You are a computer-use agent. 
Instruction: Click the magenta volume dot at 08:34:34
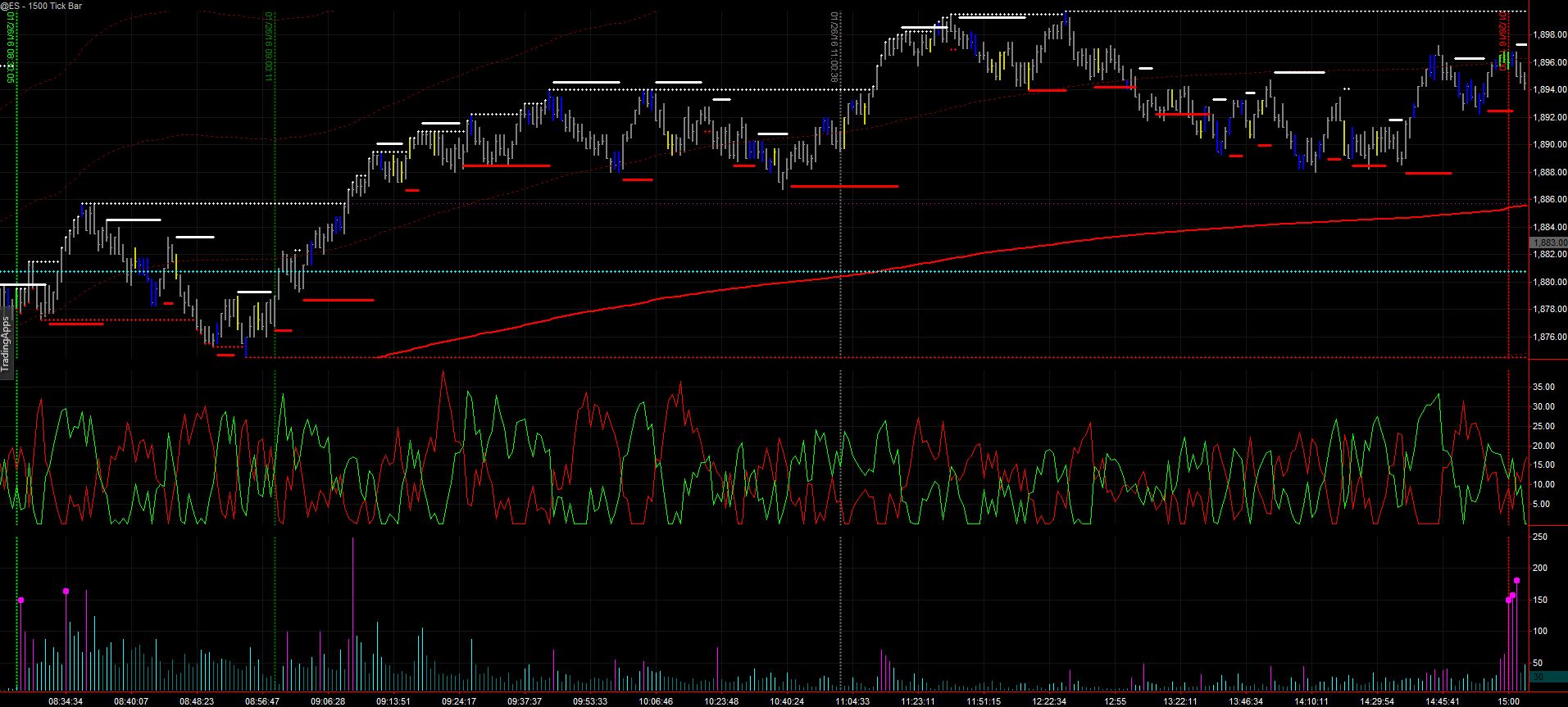point(66,591)
